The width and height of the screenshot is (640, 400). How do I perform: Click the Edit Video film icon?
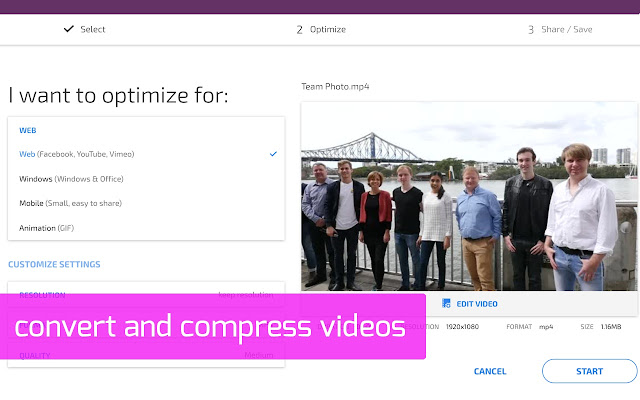(x=446, y=303)
